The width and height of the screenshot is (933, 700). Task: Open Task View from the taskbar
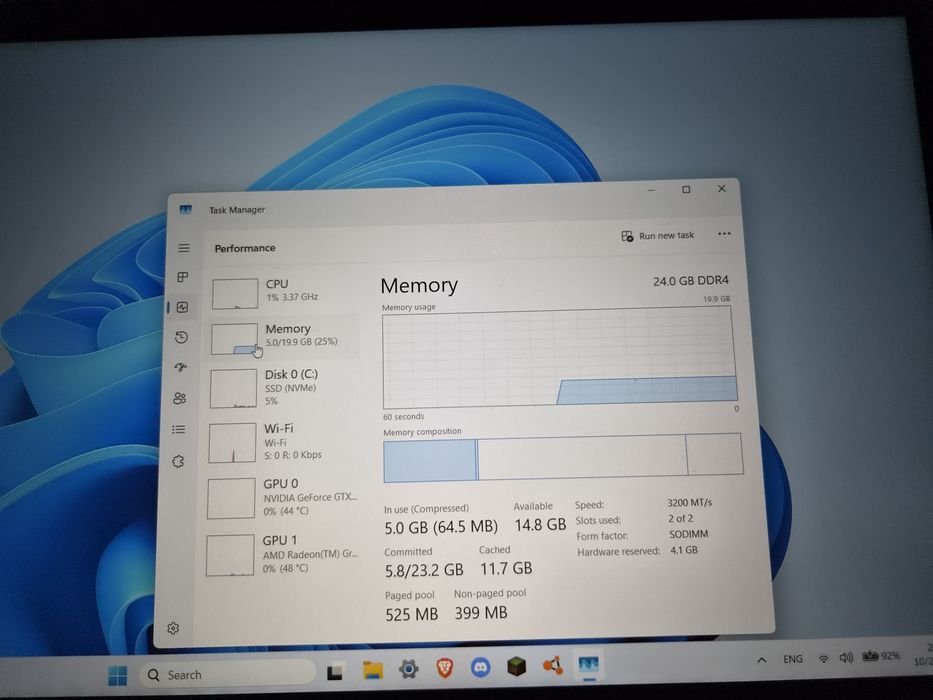tap(335, 672)
